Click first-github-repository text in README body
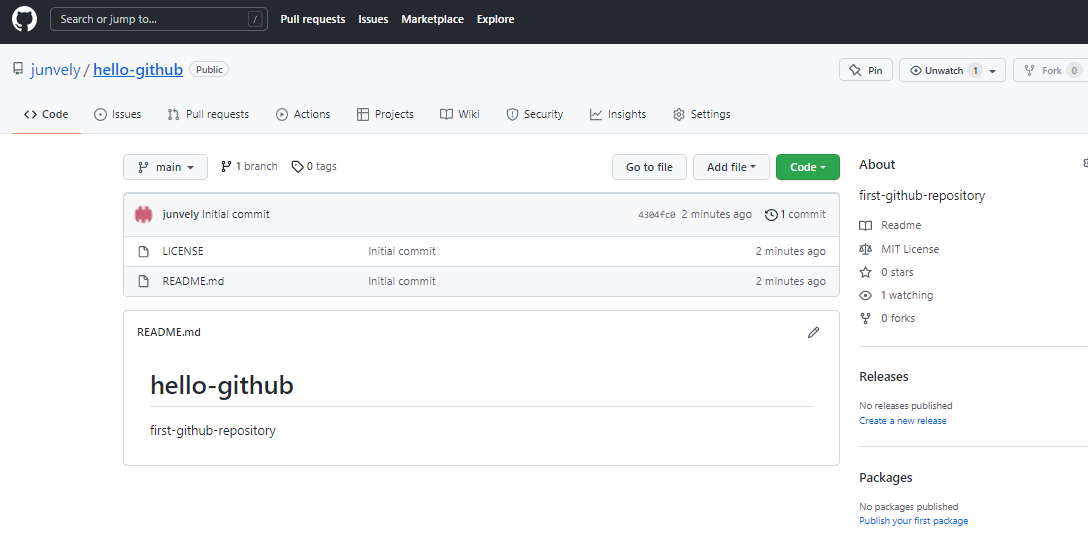The height and width of the screenshot is (540, 1088). point(212,431)
